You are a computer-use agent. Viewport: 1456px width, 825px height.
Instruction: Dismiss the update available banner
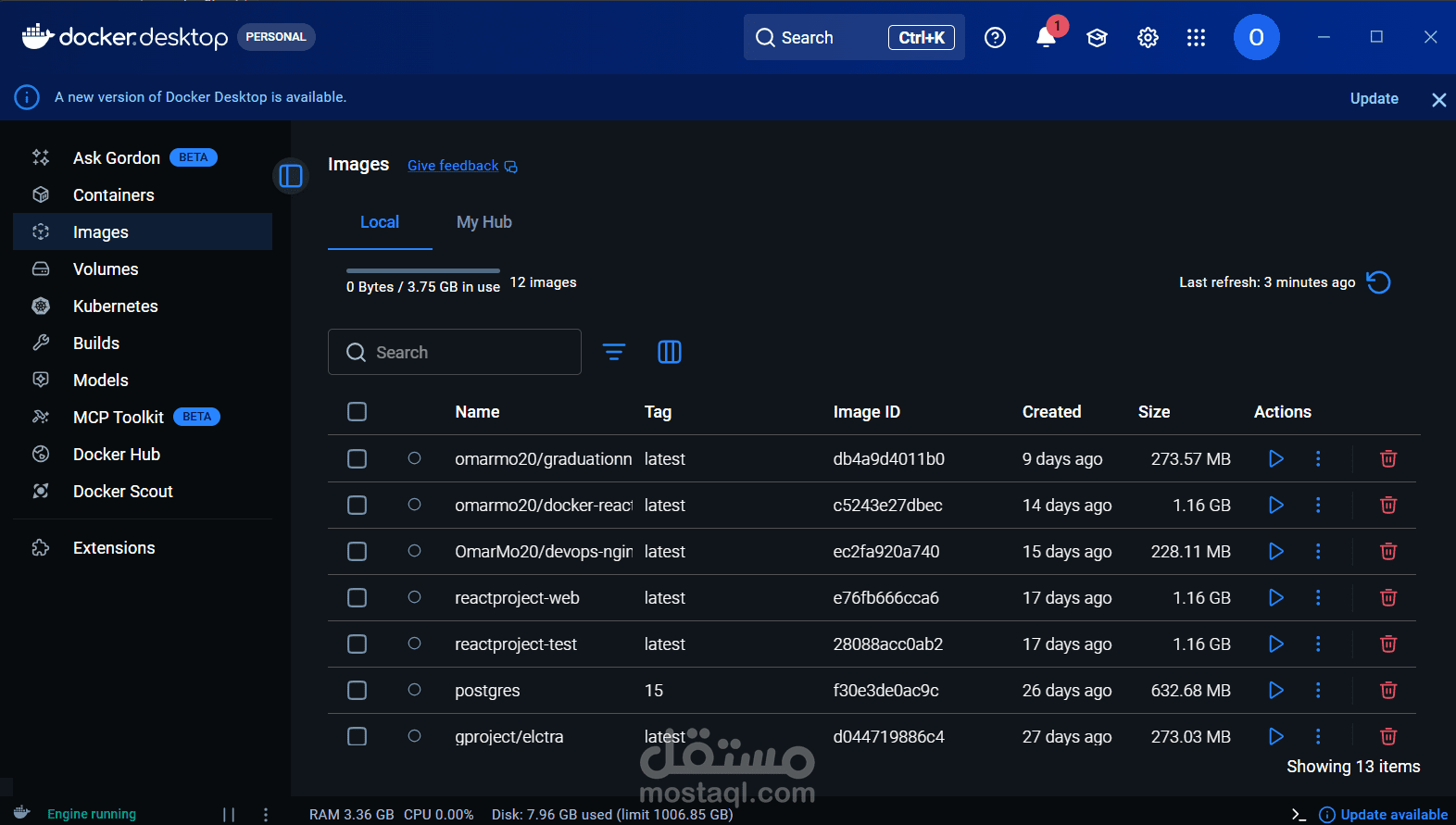[1438, 99]
